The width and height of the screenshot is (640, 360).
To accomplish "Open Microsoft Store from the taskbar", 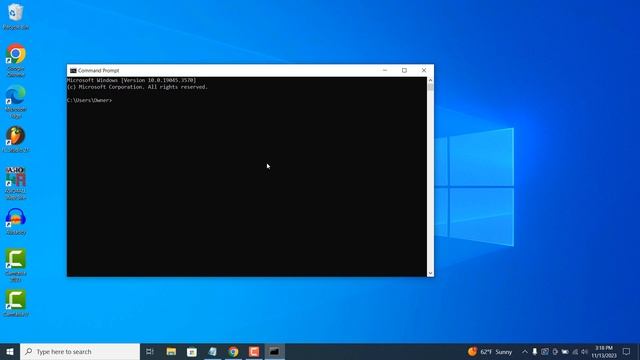I will [x=192, y=351].
